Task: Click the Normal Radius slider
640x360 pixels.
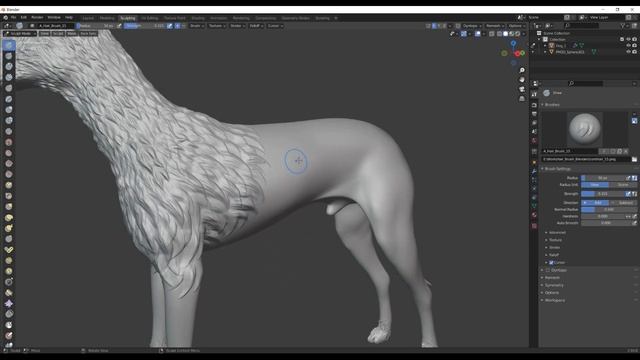Action: point(609,209)
